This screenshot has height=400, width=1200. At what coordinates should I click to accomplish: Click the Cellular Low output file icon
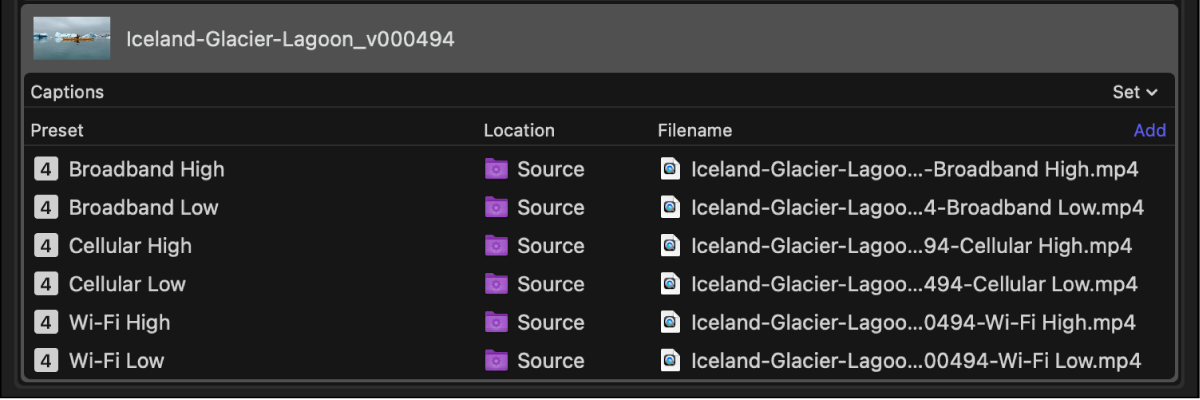click(x=670, y=284)
